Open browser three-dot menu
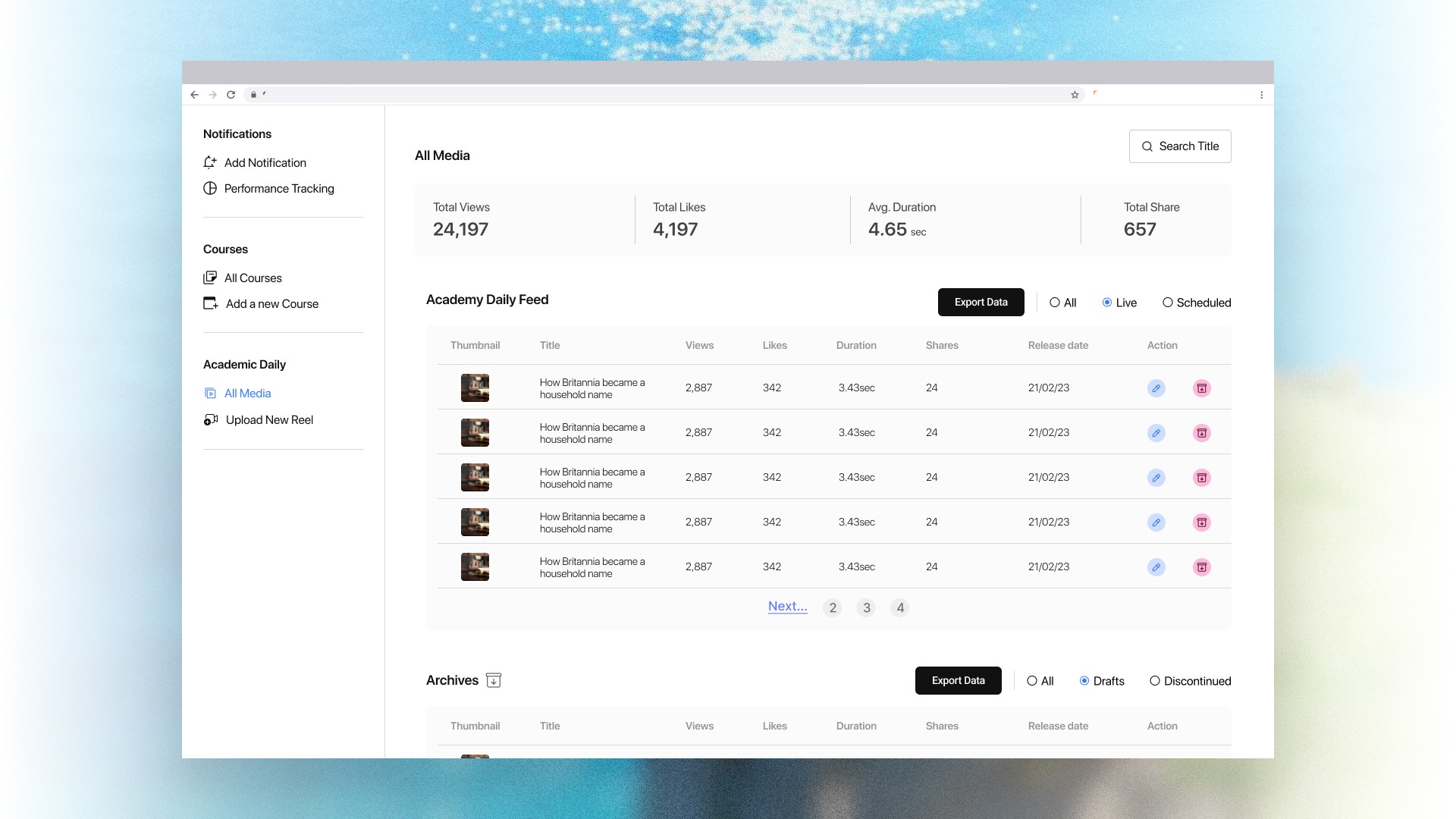Viewport: 1456px width, 819px height. (x=1261, y=95)
